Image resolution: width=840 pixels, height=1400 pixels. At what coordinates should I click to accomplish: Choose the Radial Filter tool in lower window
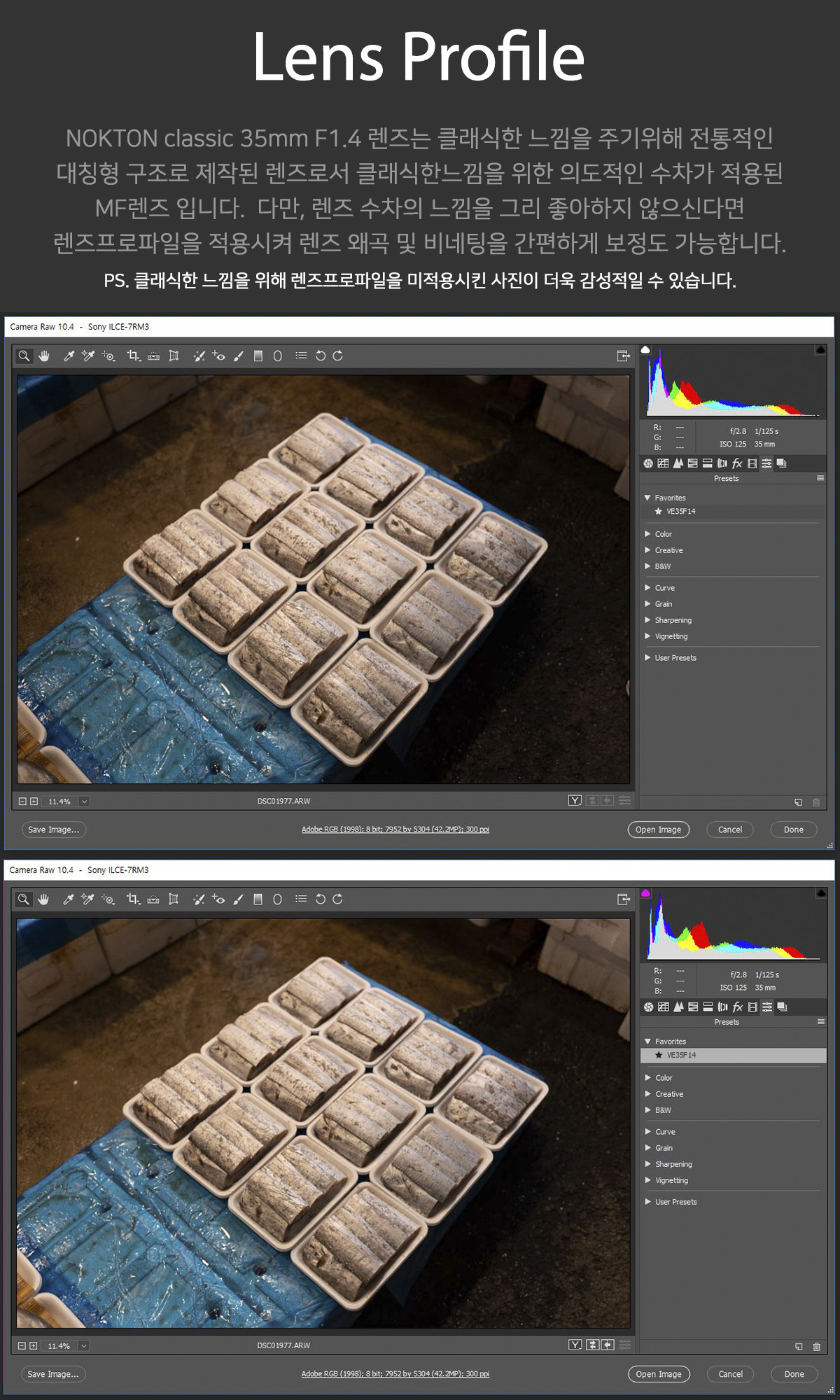pos(277,899)
